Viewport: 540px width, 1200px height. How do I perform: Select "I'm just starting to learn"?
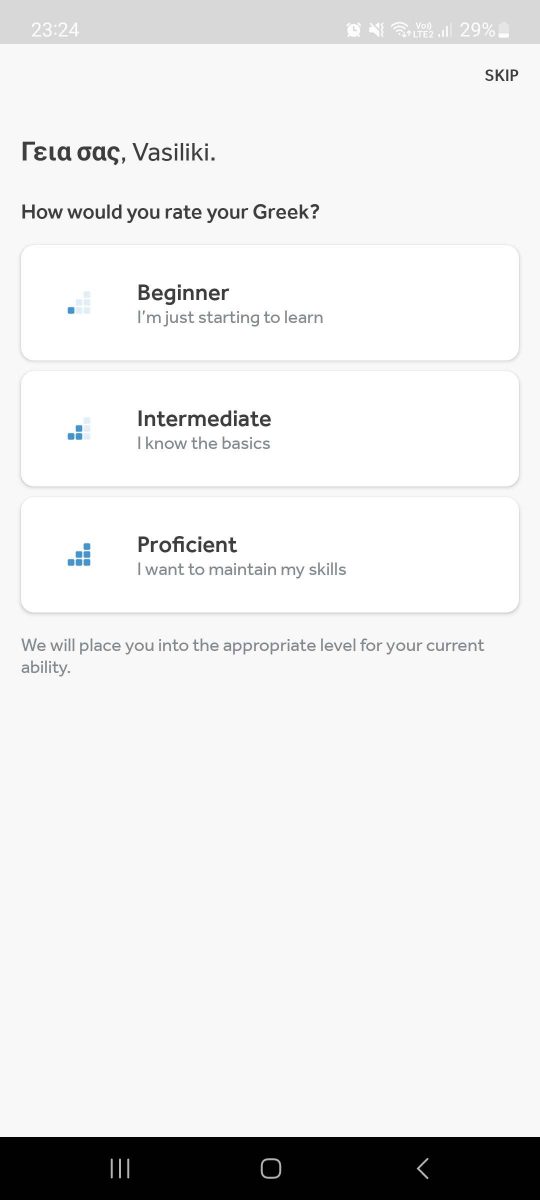pyautogui.click(x=230, y=318)
